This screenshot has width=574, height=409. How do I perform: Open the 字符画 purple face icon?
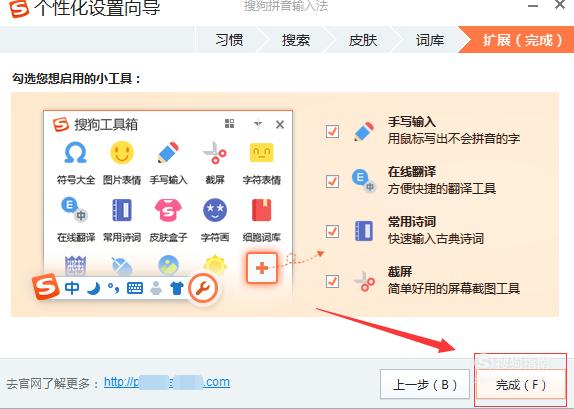[x=215, y=210]
